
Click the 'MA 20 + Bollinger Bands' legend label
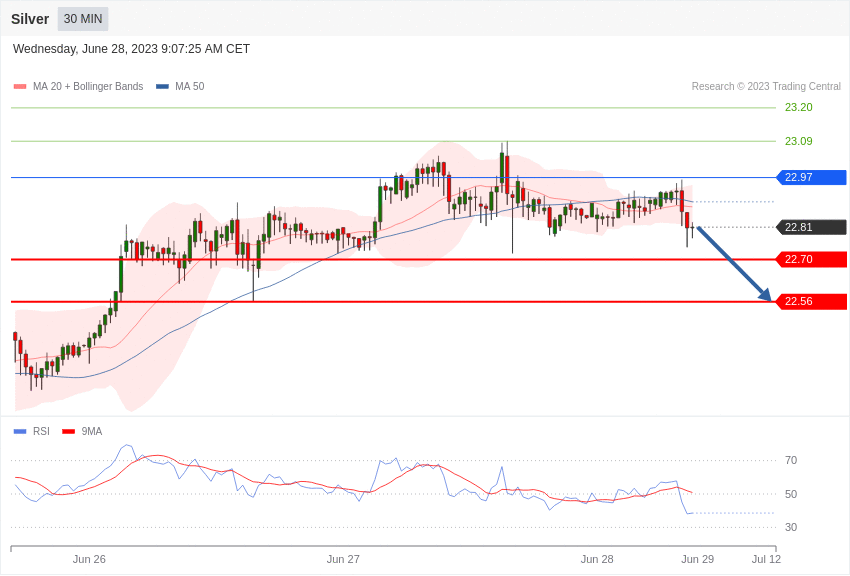pos(88,86)
